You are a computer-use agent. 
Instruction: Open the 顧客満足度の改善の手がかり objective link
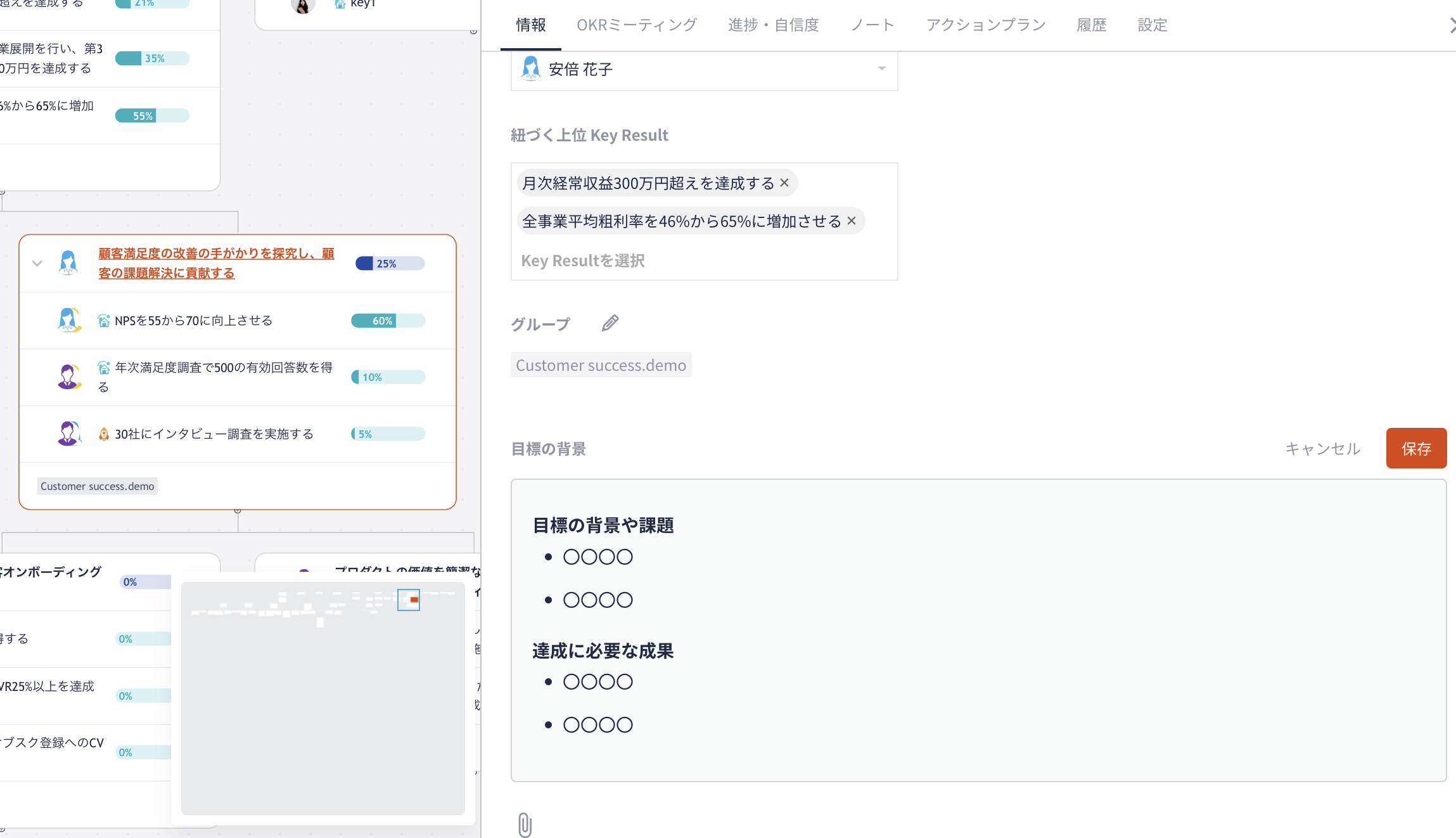[x=216, y=263]
